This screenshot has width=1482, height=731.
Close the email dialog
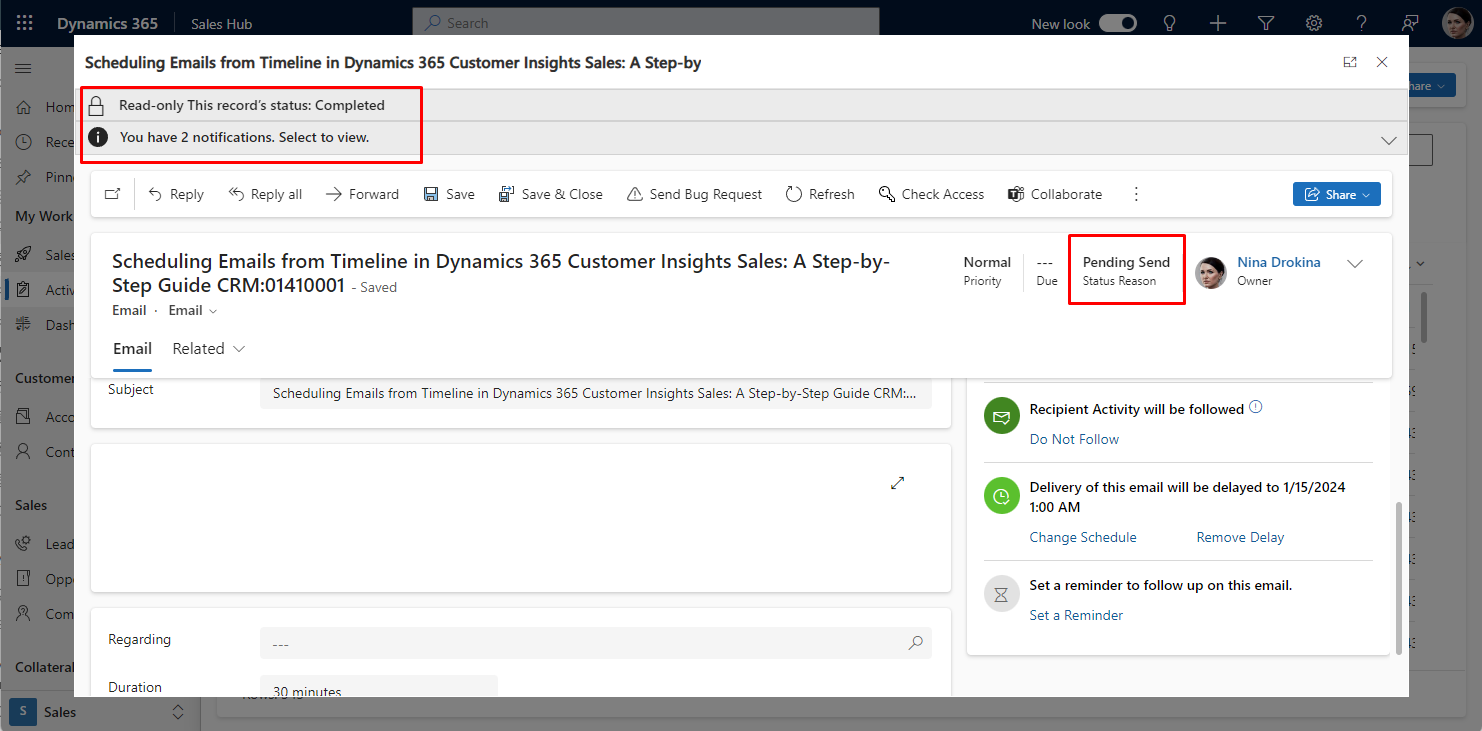(x=1382, y=62)
